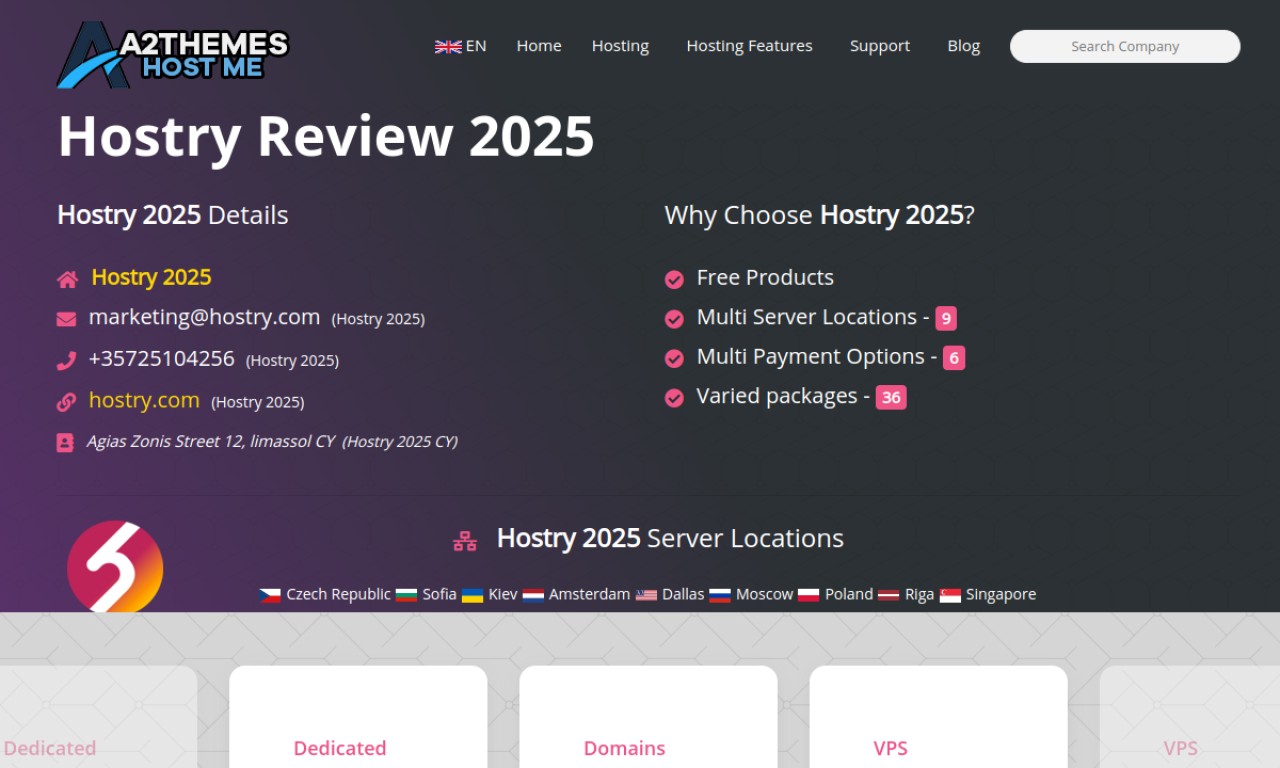This screenshot has height=768, width=1280.
Task: Open the EN language selector
Action: [461, 46]
